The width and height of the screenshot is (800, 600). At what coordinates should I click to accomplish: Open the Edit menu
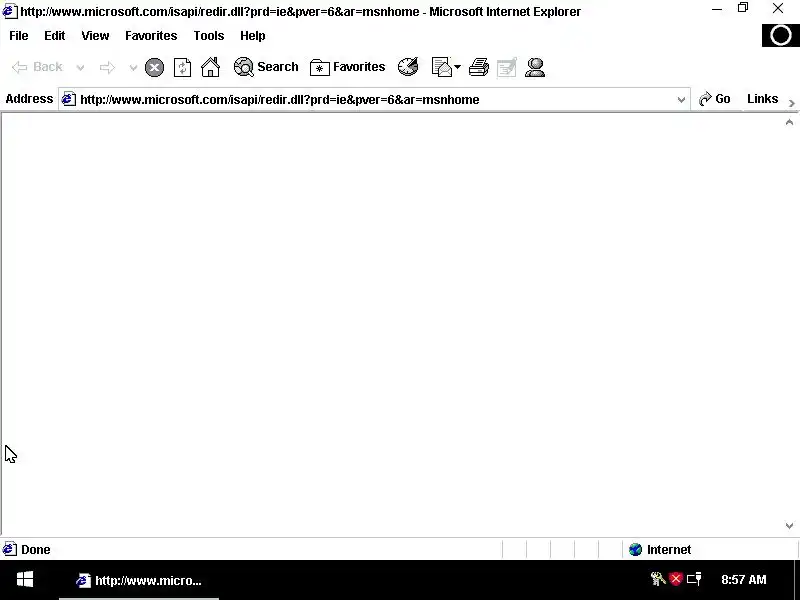[55, 36]
